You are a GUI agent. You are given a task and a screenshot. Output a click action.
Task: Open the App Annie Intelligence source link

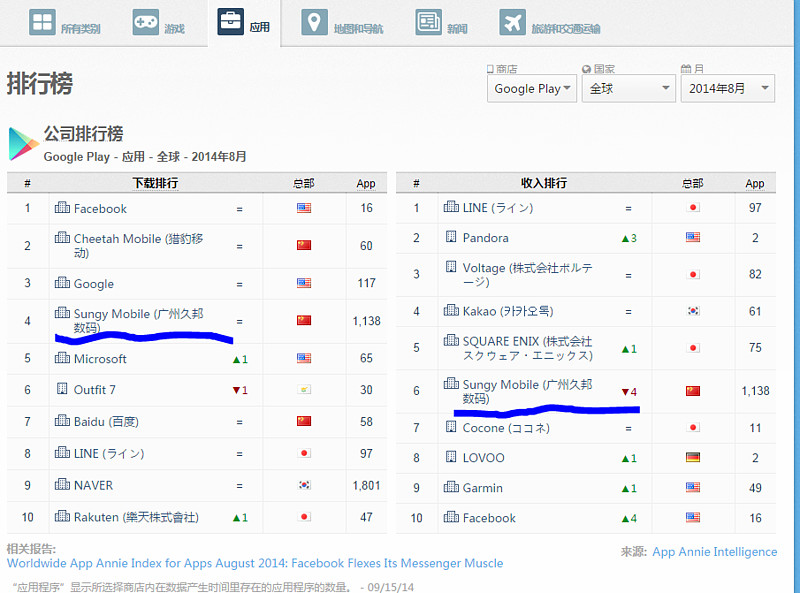(715, 552)
